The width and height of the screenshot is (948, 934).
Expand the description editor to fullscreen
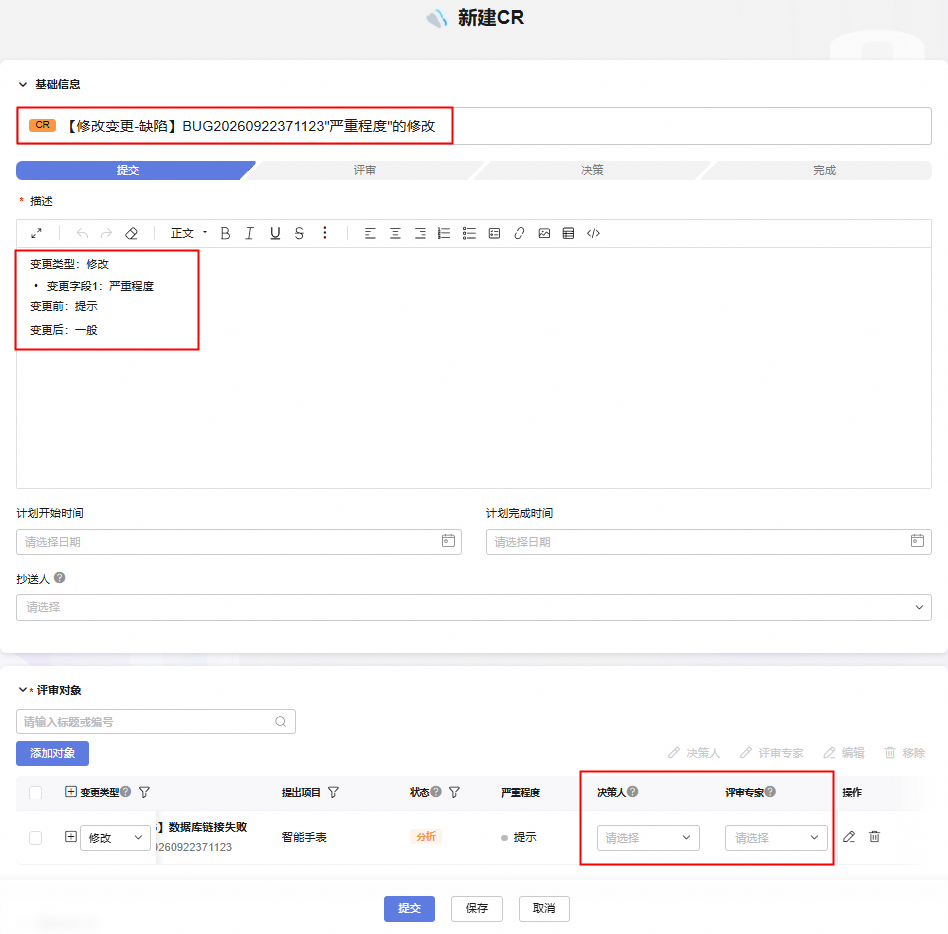click(36, 233)
